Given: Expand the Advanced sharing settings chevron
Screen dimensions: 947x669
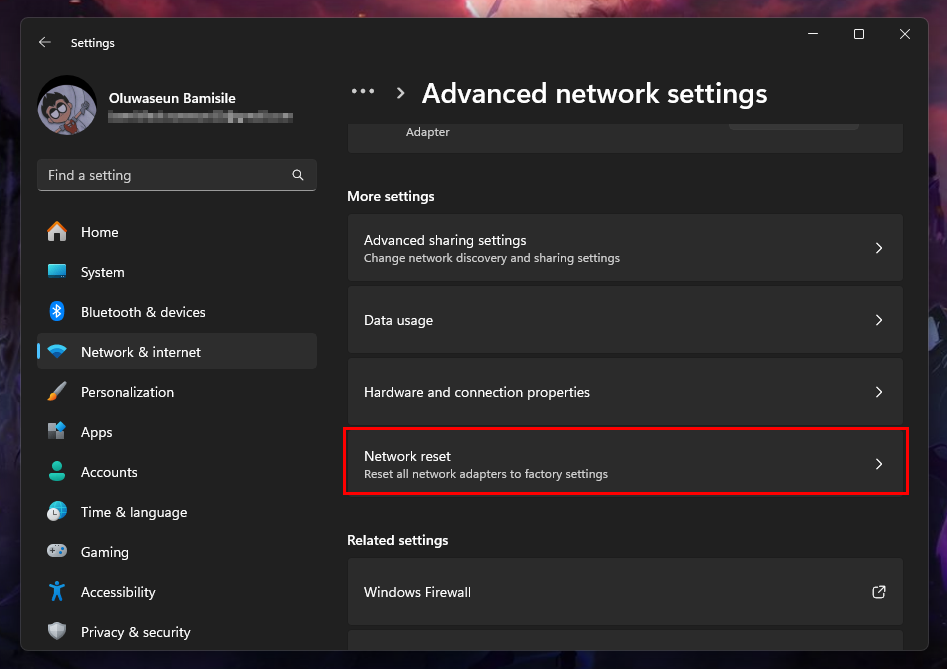Looking at the screenshot, I should [x=879, y=248].
